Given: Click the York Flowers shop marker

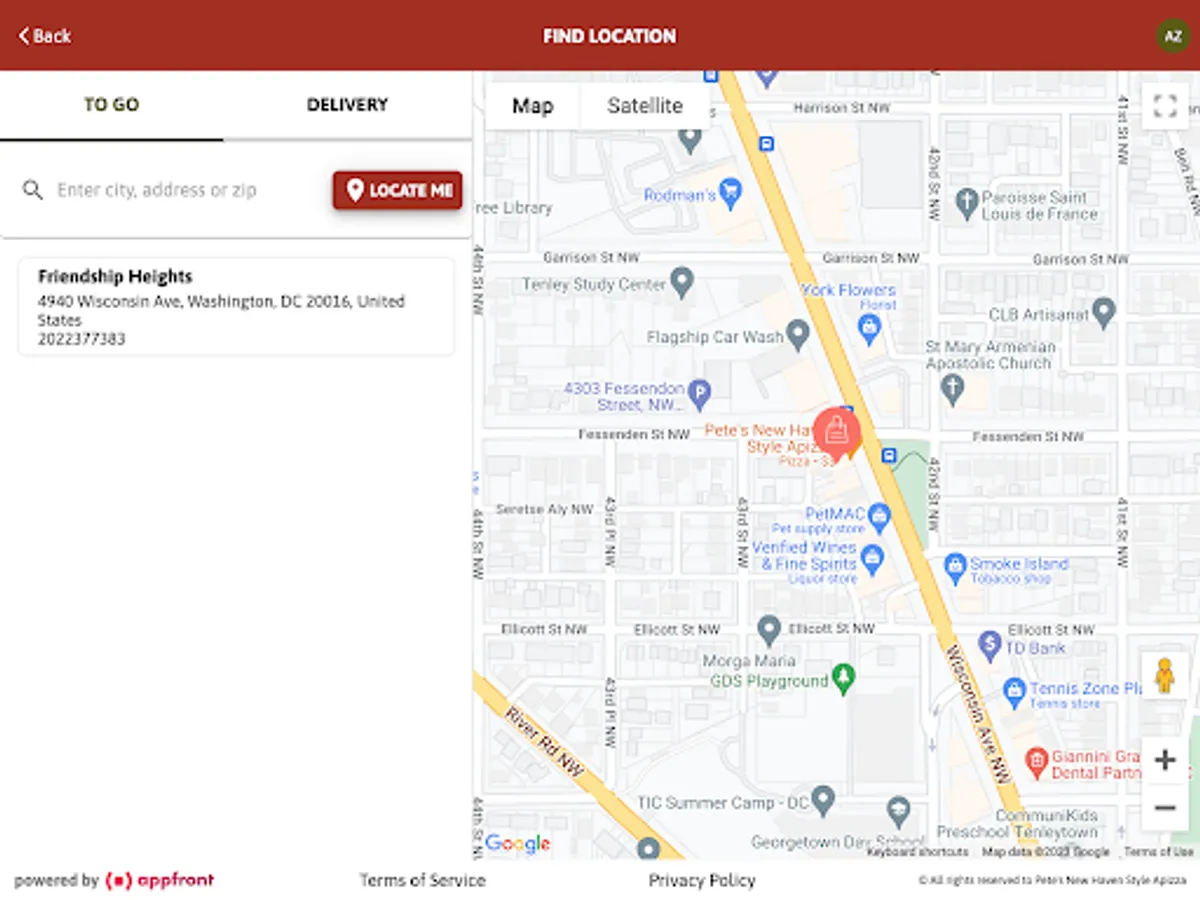Looking at the screenshot, I should coord(869,326).
